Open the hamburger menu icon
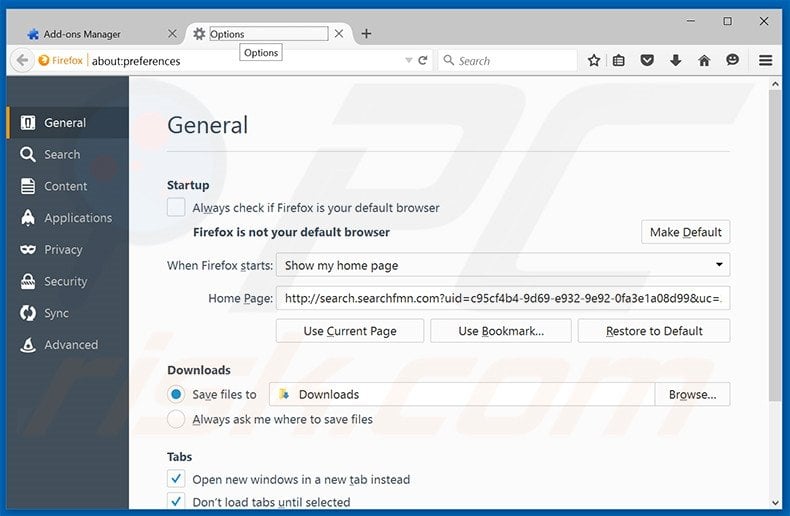Image resolution: width=790 pixels, height=516 pixels. coord(765,61)
